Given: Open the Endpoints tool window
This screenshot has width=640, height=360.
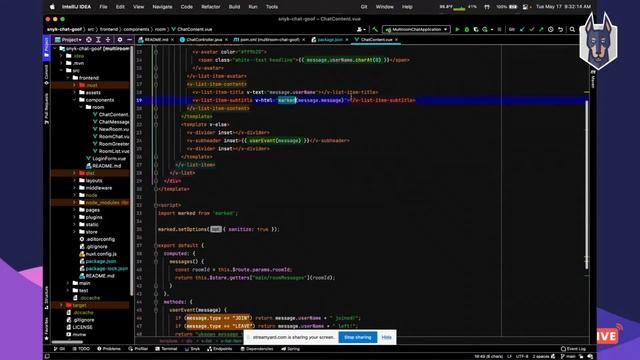Looking at the screenshot, I should pos(220,349).
